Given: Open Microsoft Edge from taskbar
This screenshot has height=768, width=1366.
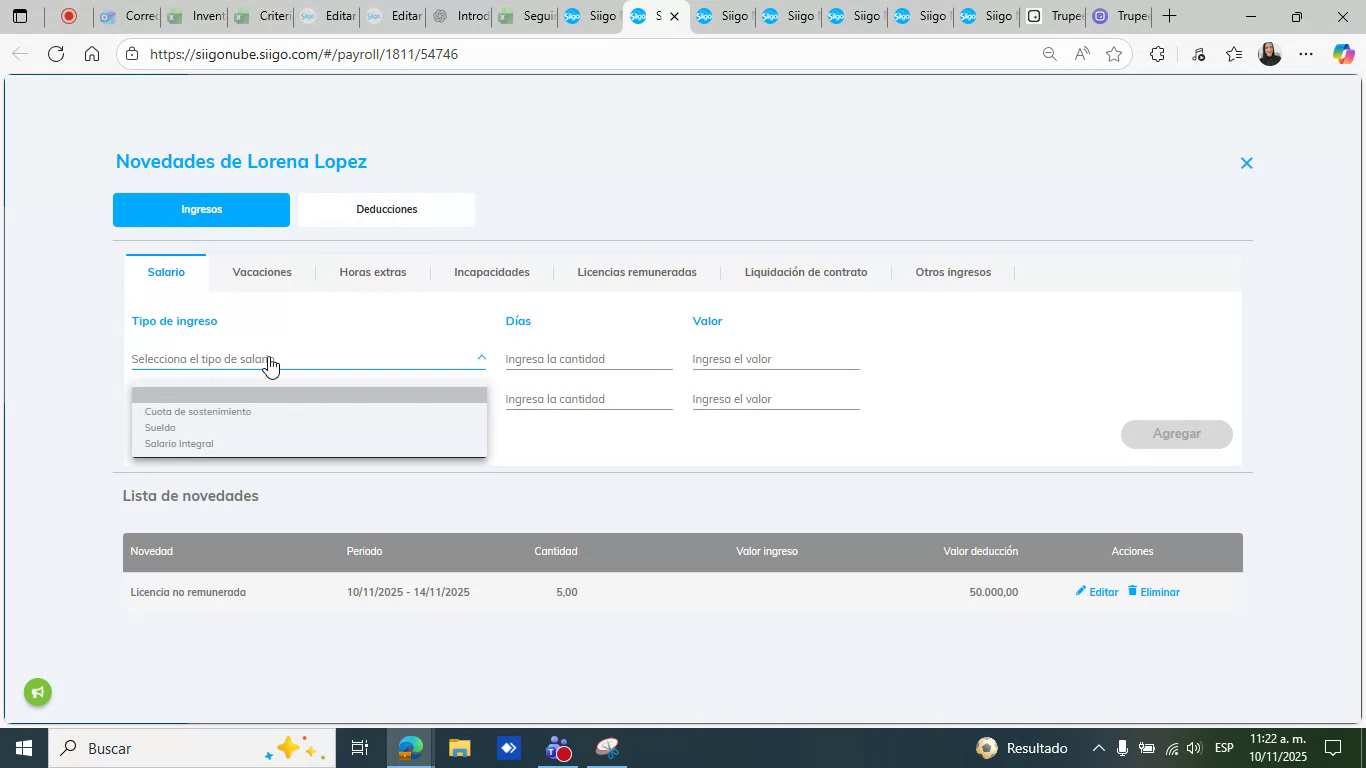Looking at the screenshot, I should coord(411,748).
